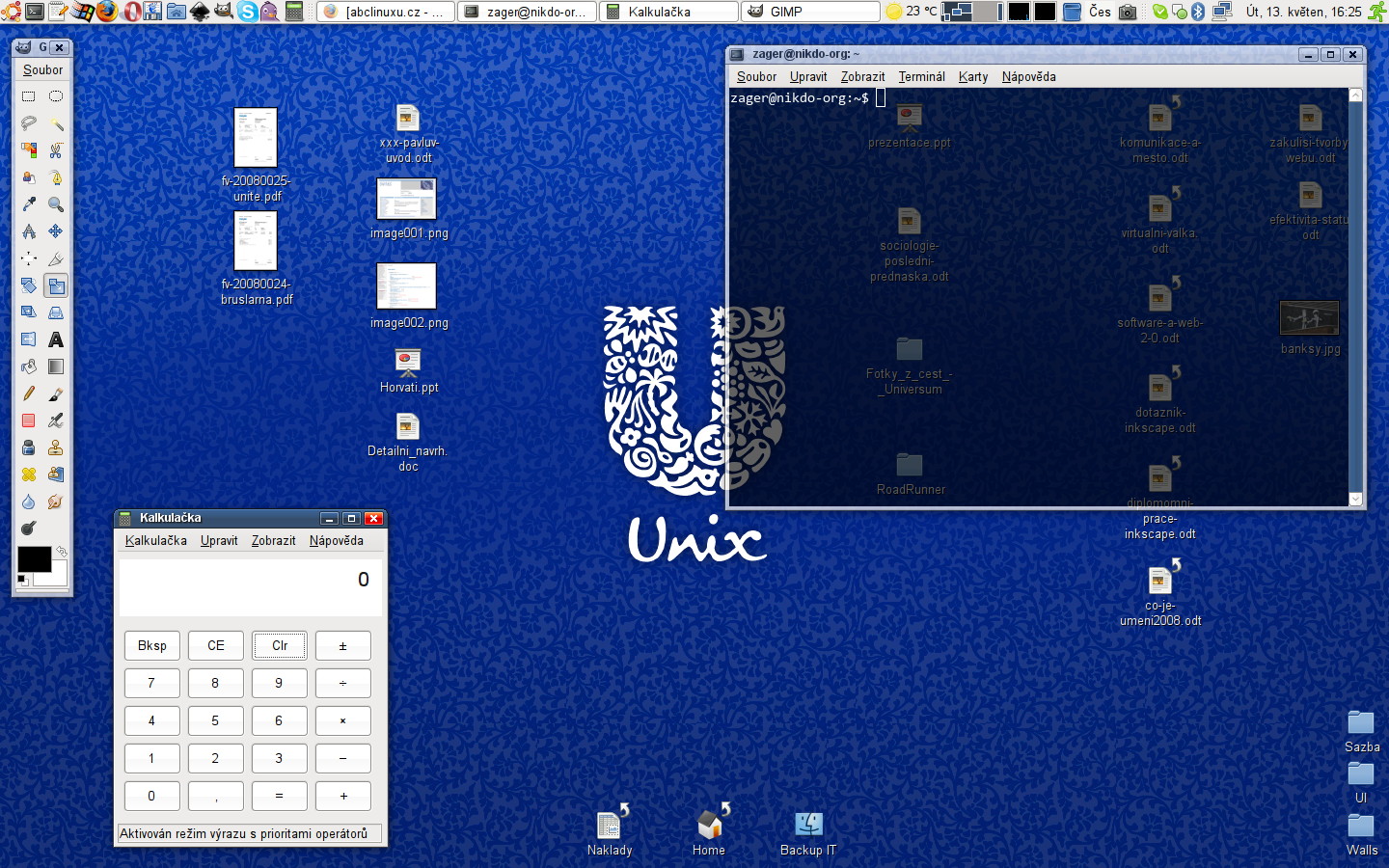Pick the Dodge/Burn tool

pos(29,529)
